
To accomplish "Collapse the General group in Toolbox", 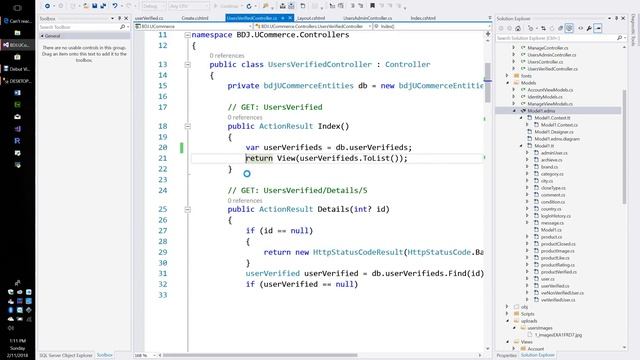I will click(42, 36).
